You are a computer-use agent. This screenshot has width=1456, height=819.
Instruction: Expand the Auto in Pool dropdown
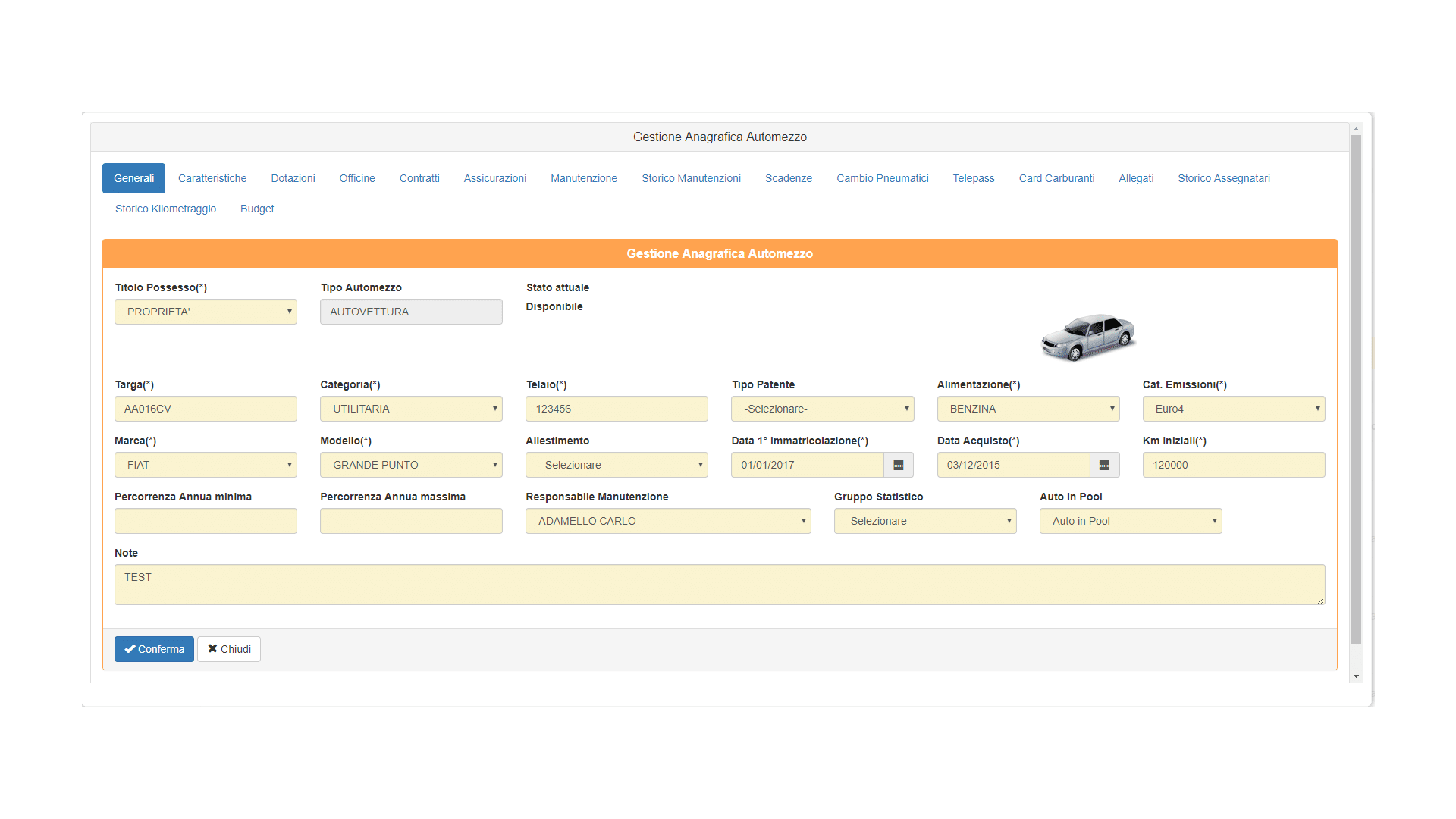[x=1130, y=521]
